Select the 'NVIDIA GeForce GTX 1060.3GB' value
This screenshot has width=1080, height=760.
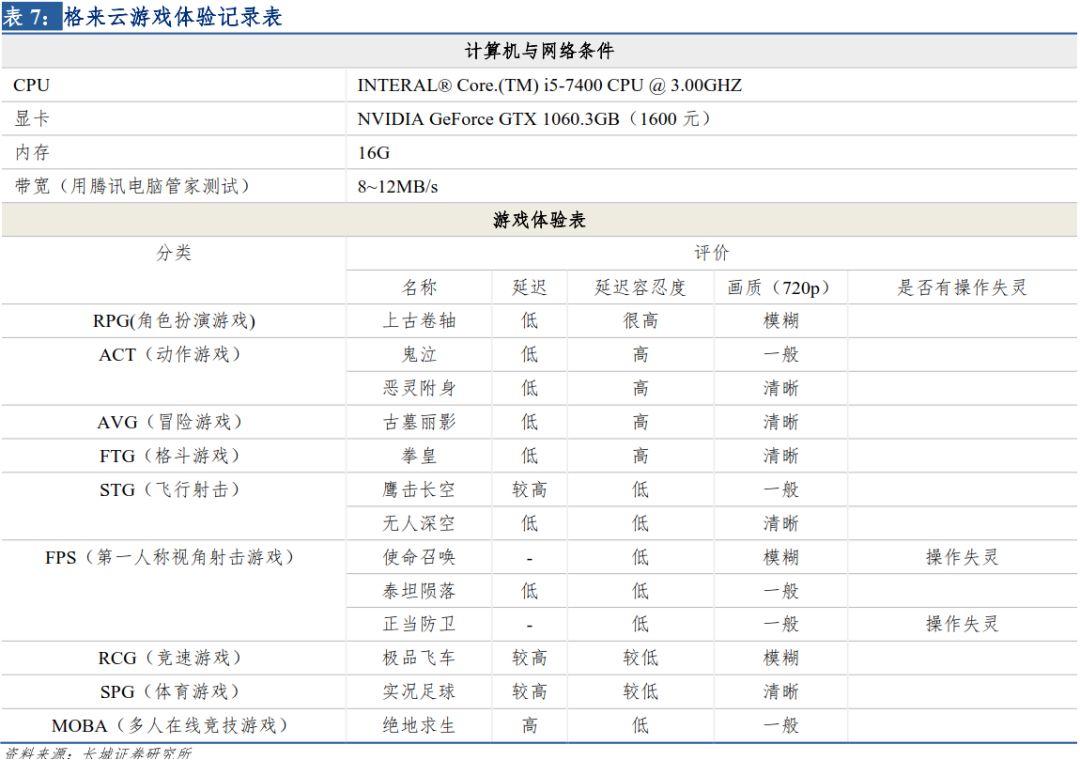[x=488, y=119]
